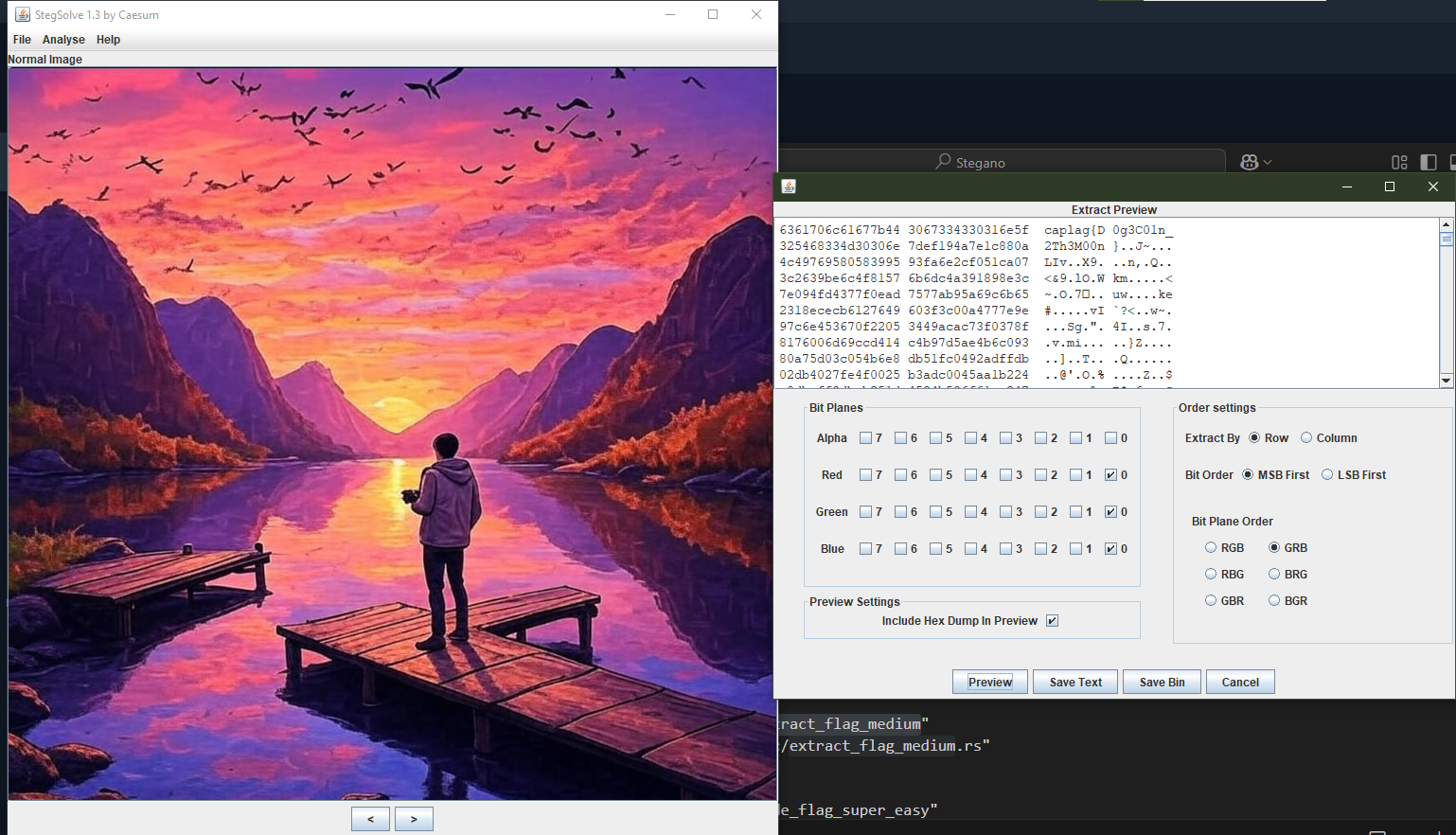The image size is (1456, 835).
Task: Select LSB First bit order
Action: [x=1327, y=475]
